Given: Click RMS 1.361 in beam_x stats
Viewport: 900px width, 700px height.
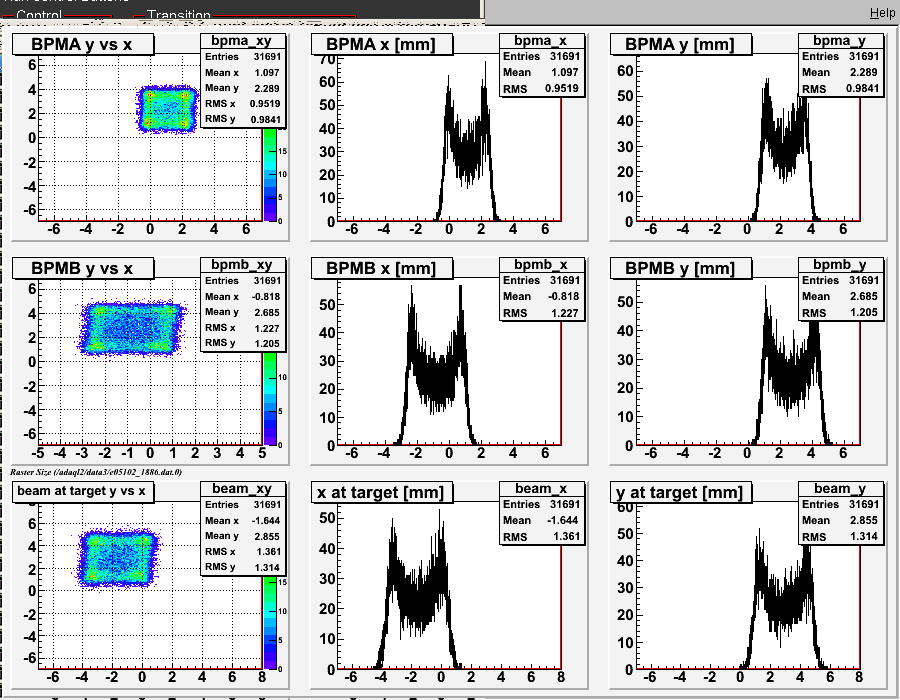Looking at the screenshot, I should point(541,536).
